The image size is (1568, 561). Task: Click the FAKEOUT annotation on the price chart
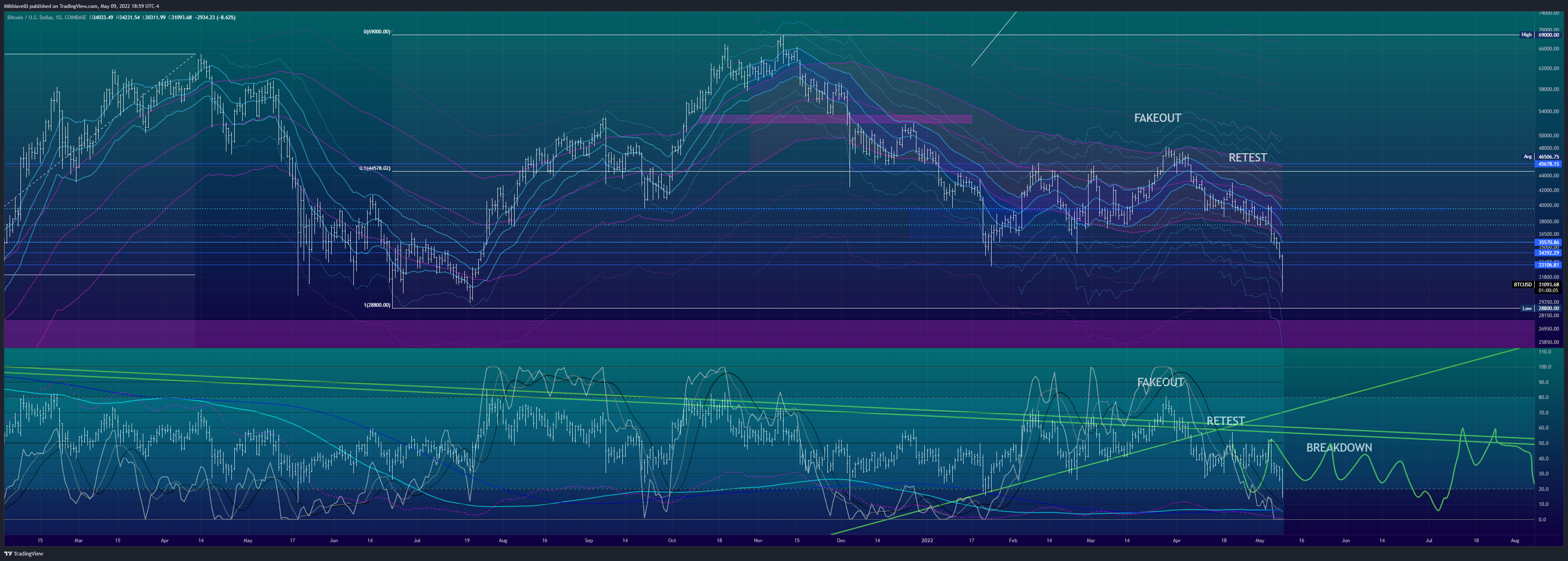(1157, 118)
